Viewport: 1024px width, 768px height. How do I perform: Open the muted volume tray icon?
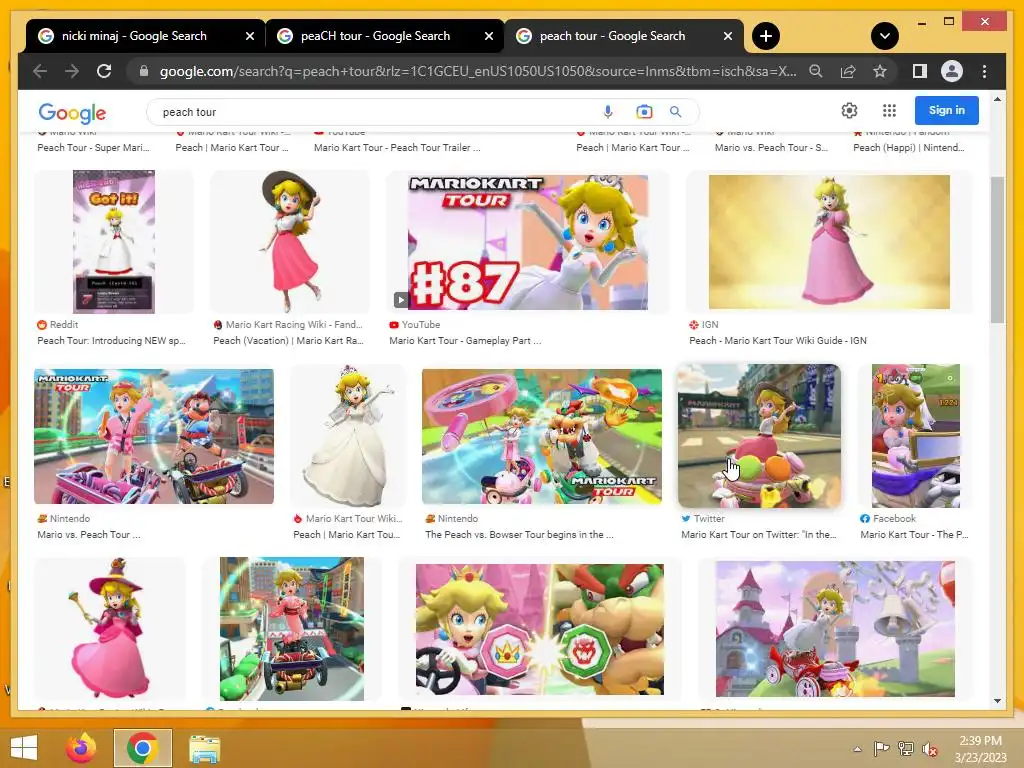(930, 749)
